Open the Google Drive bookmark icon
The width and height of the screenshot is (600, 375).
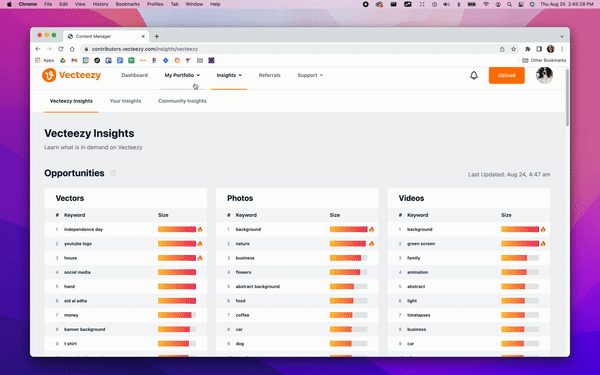tap(63, 60)
